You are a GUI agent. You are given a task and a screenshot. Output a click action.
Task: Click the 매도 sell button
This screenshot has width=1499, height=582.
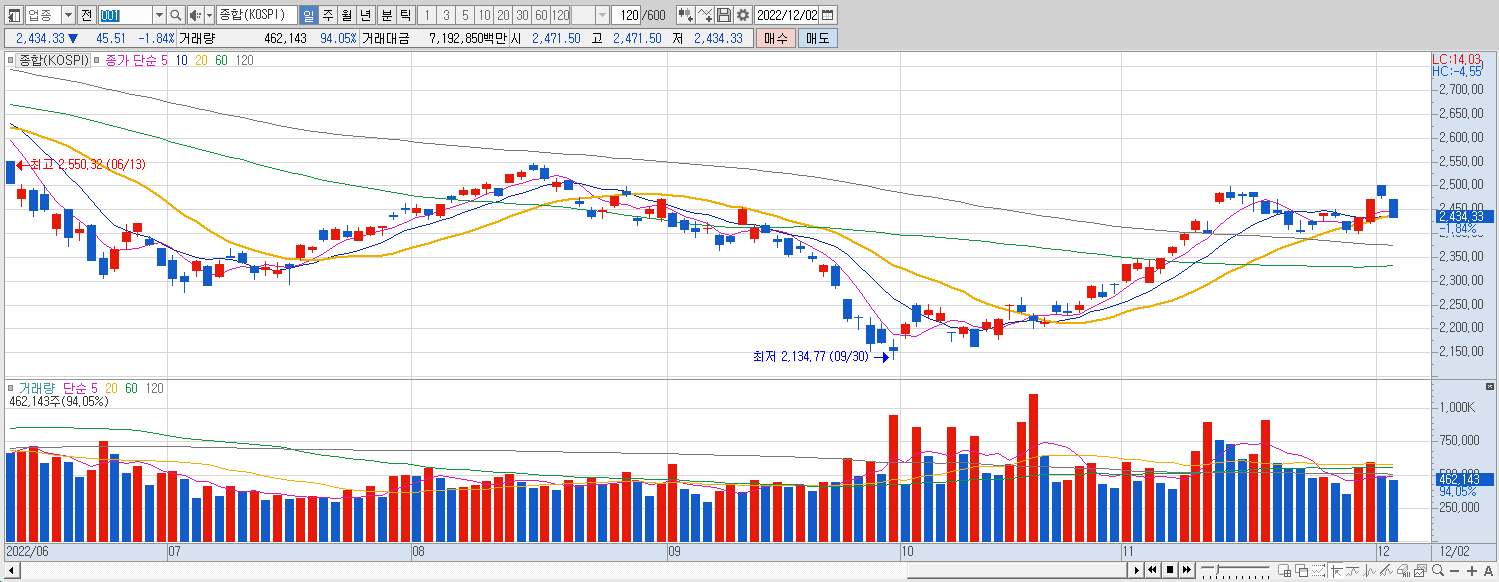[x=818, y=38]
